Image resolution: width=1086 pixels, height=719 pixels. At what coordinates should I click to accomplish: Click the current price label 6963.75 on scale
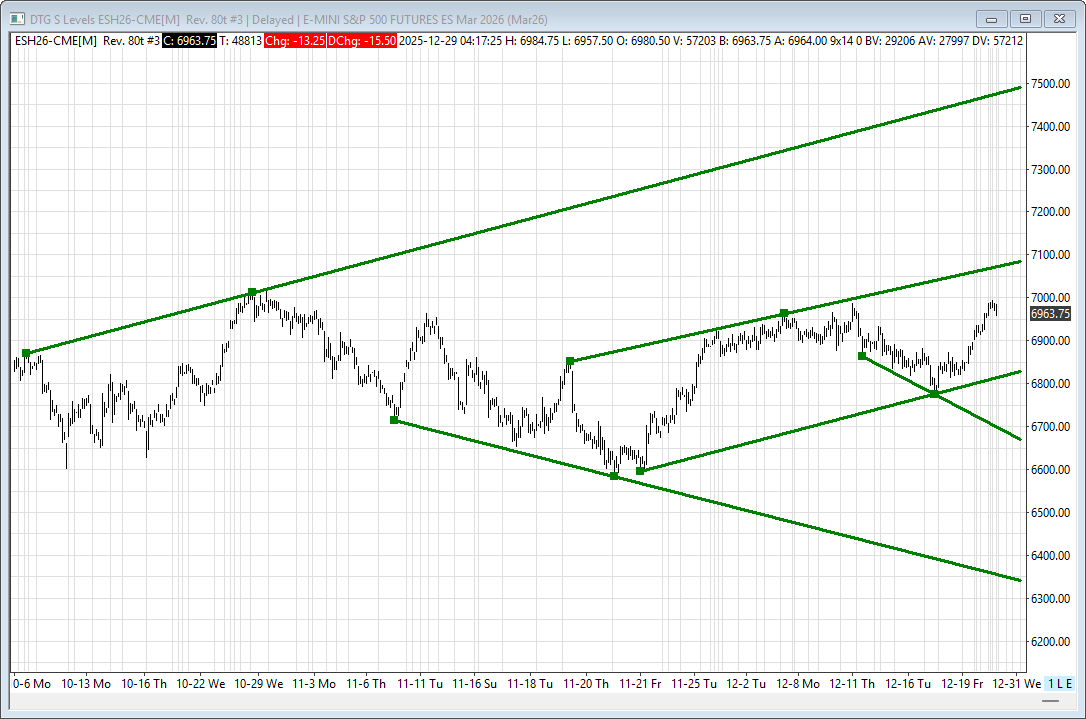point(1050,313)
